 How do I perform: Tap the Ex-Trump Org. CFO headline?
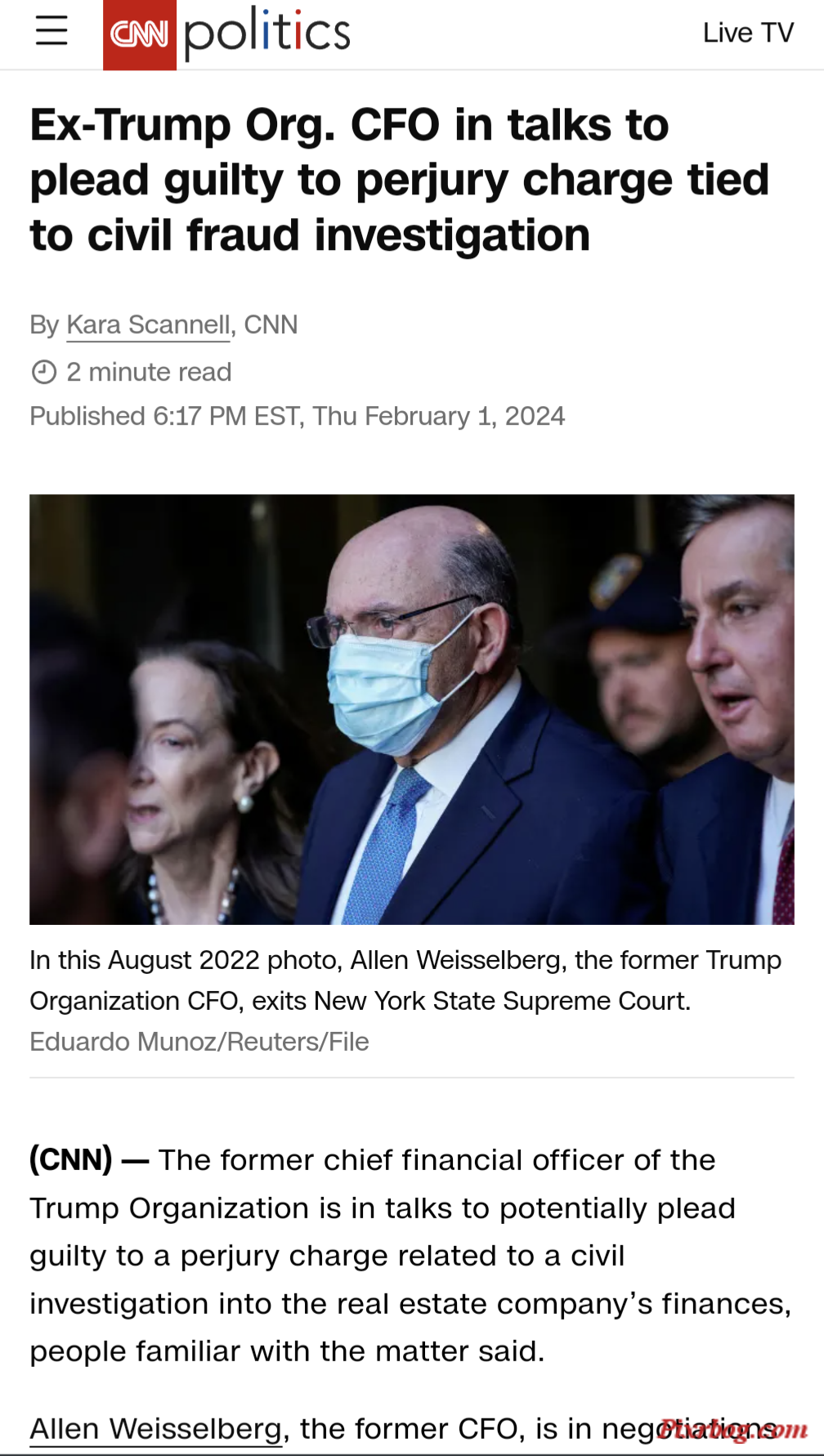[400, 180]
